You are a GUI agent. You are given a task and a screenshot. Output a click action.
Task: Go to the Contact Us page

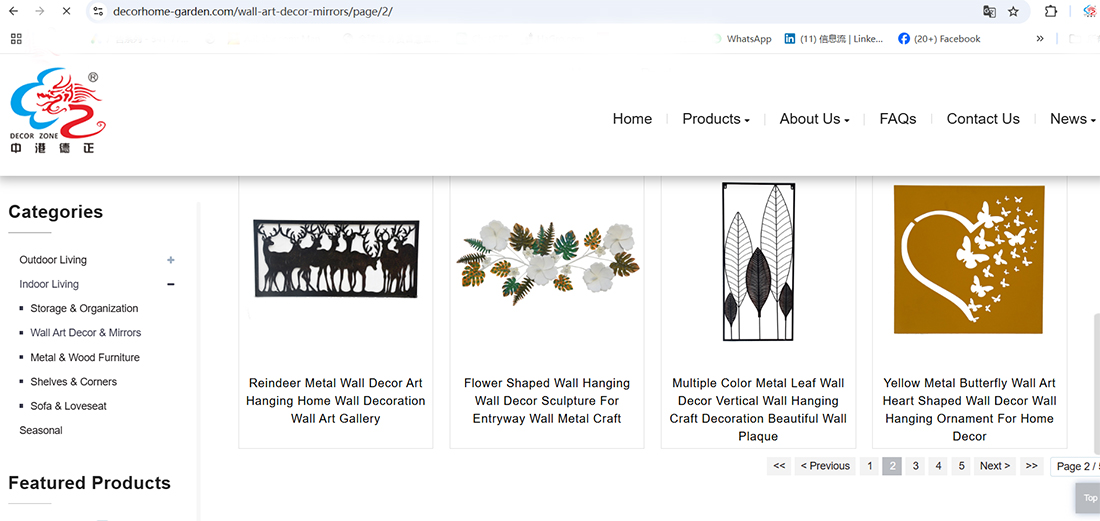[982, 119]
